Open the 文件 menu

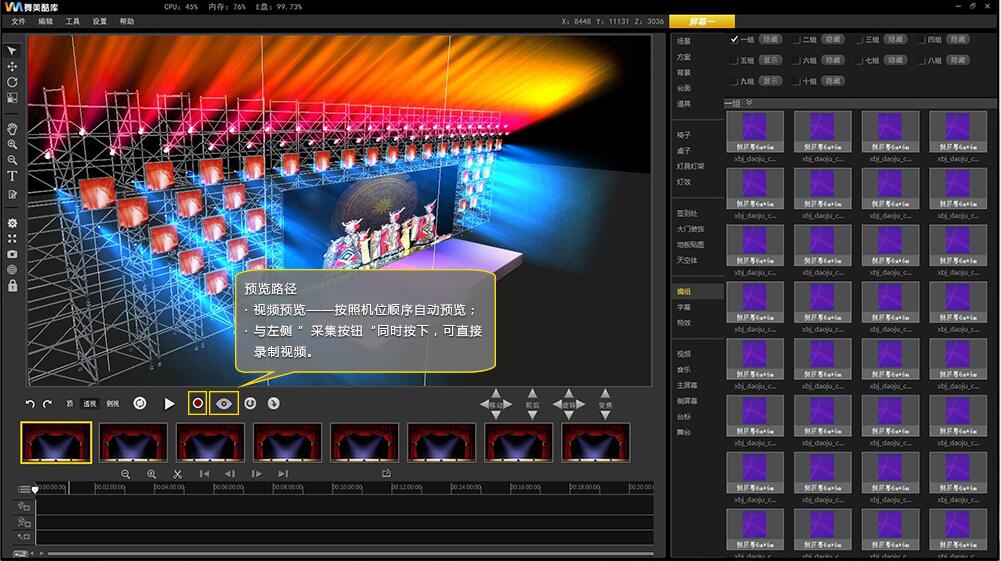(19, 21)
